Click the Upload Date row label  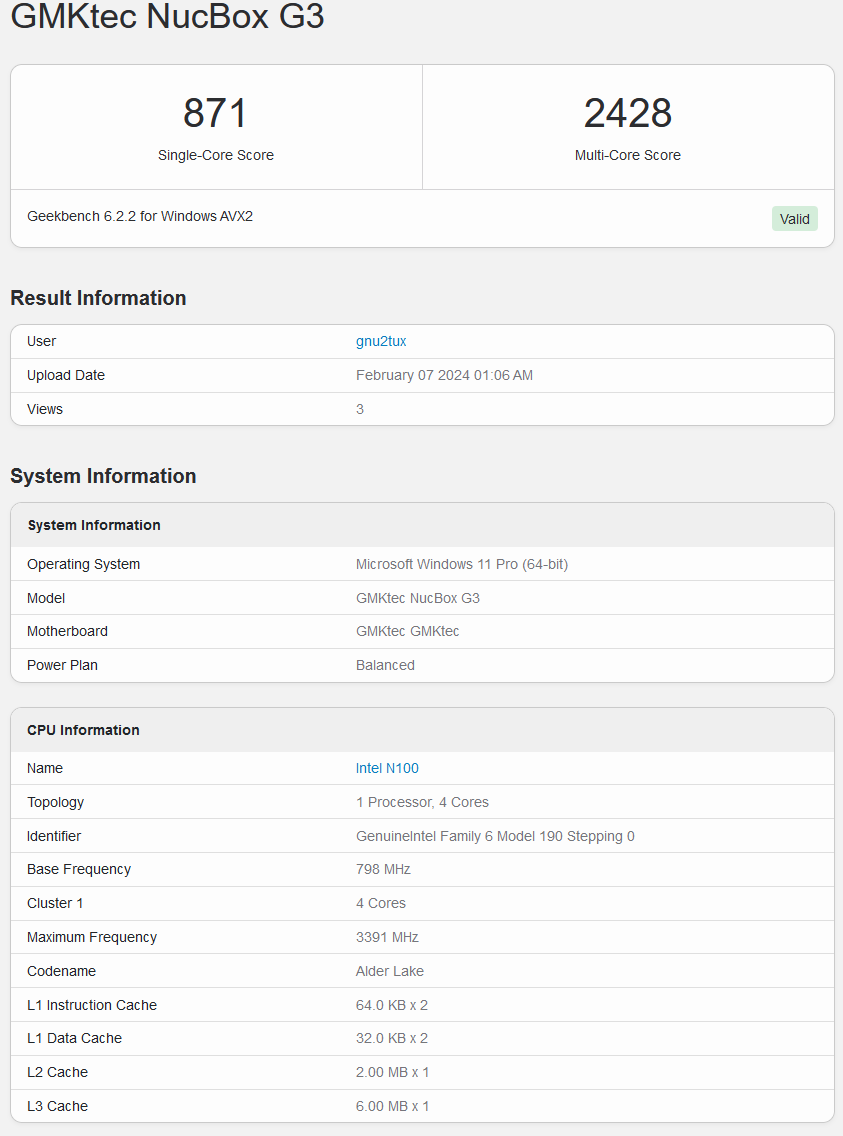point(66,375)
